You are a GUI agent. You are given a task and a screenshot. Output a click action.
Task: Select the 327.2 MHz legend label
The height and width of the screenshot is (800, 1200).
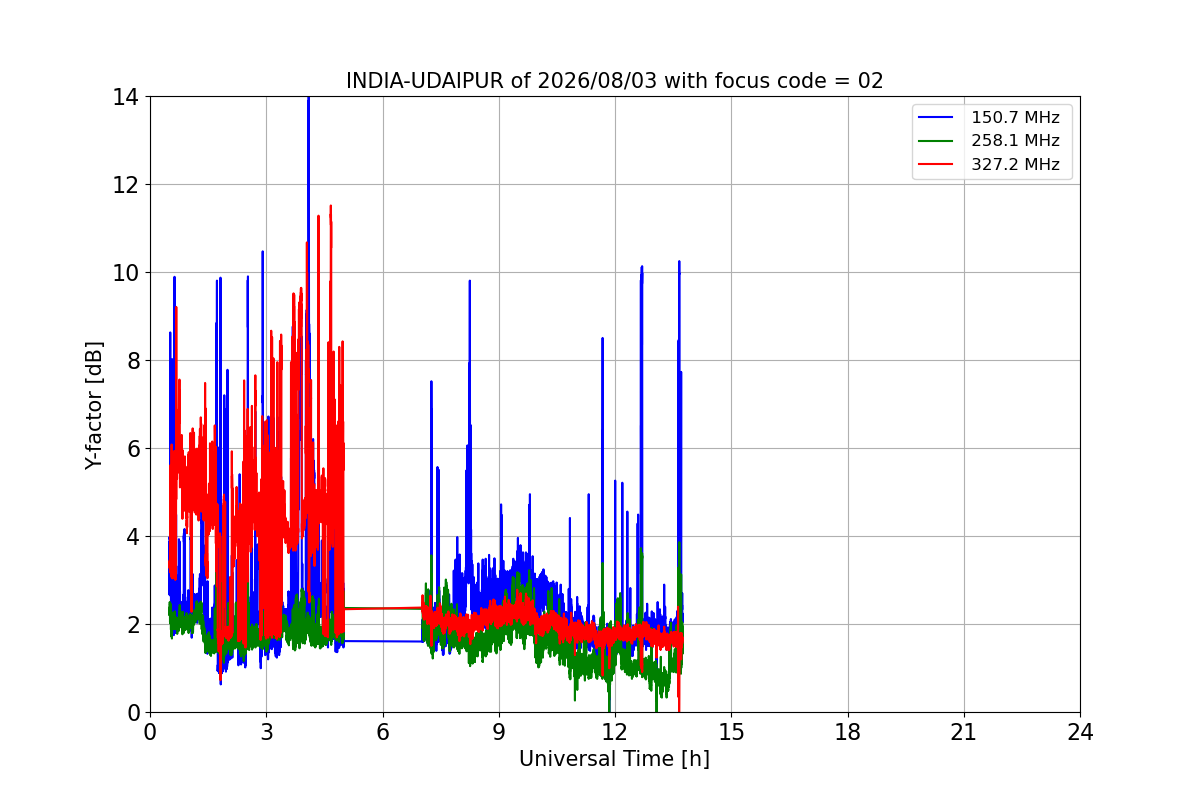coord(1015,165)
